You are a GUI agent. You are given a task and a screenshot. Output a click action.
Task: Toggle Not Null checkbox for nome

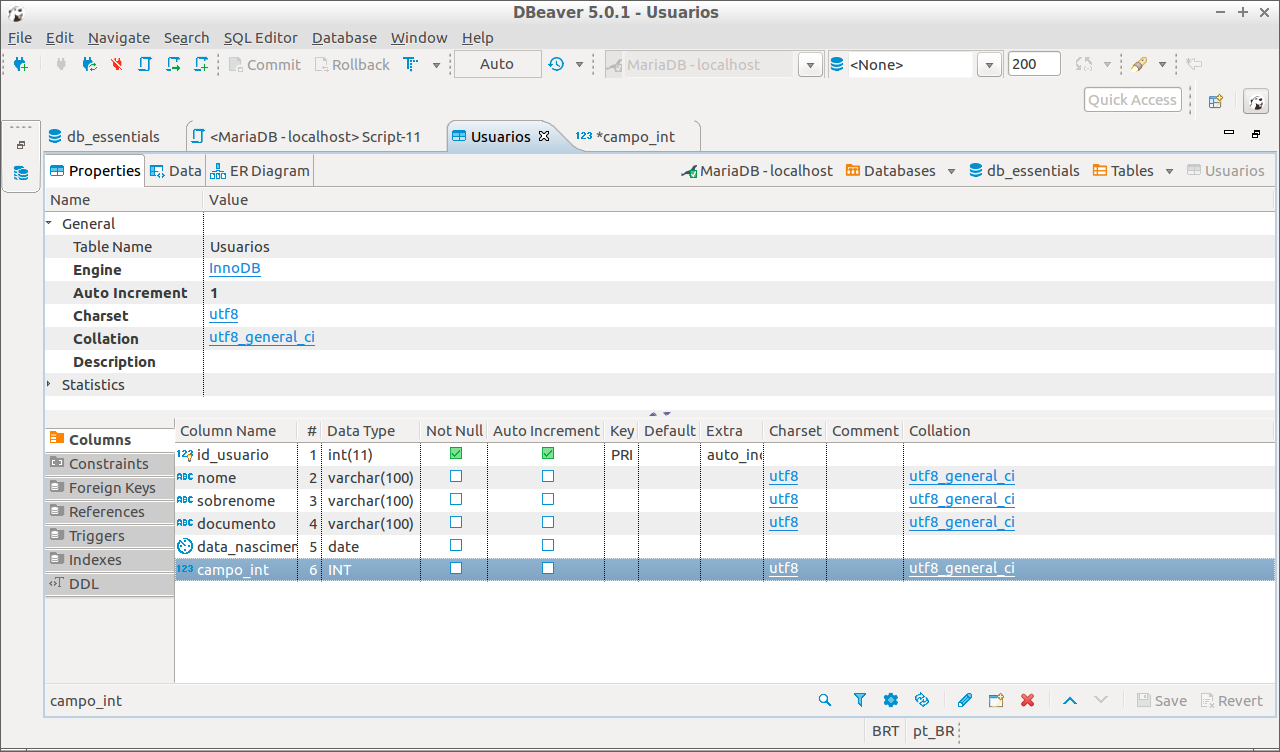coord(456,476)
